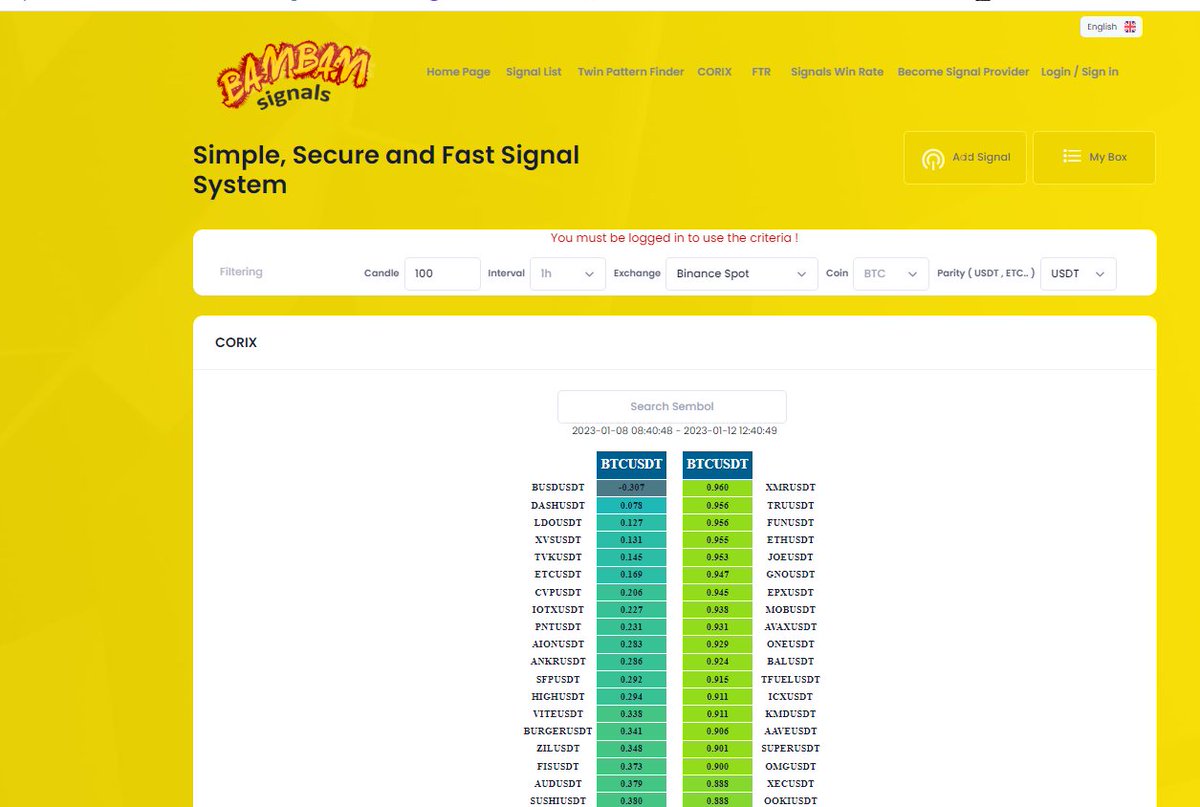
Task: Open the My Box button
Action: click(x=1094, y=158)
